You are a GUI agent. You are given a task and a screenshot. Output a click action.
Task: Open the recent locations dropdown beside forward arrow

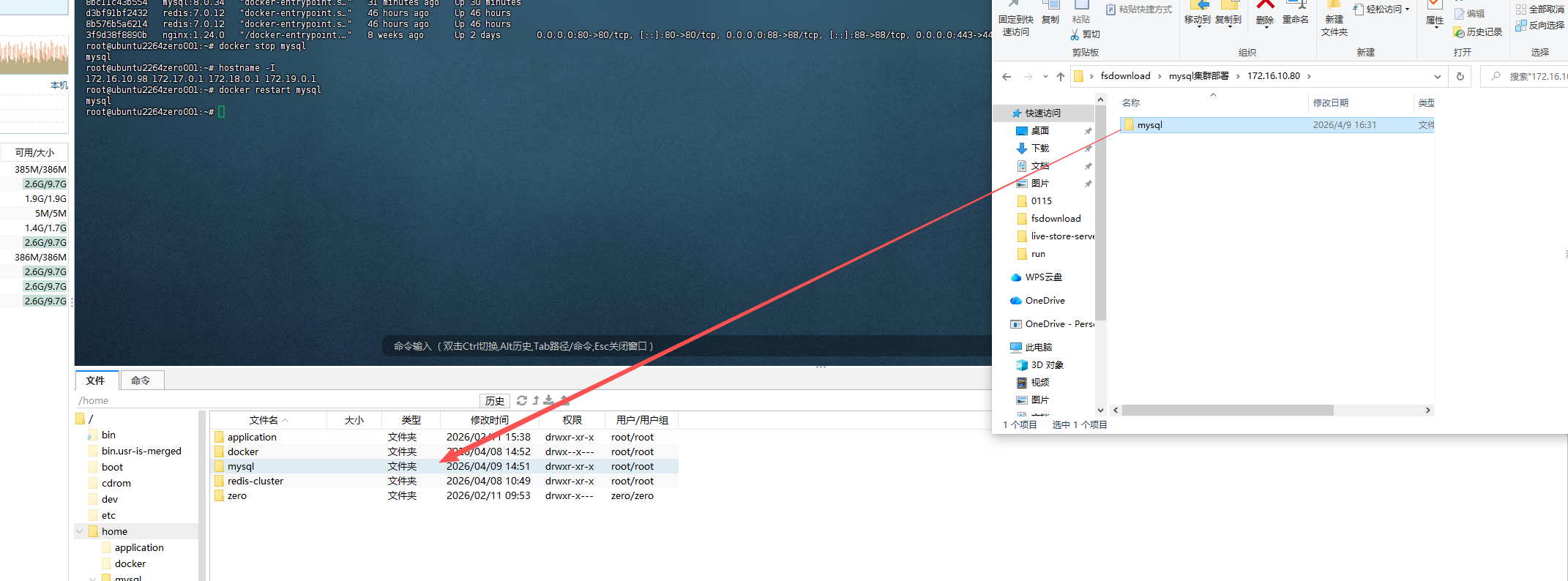1045,76
